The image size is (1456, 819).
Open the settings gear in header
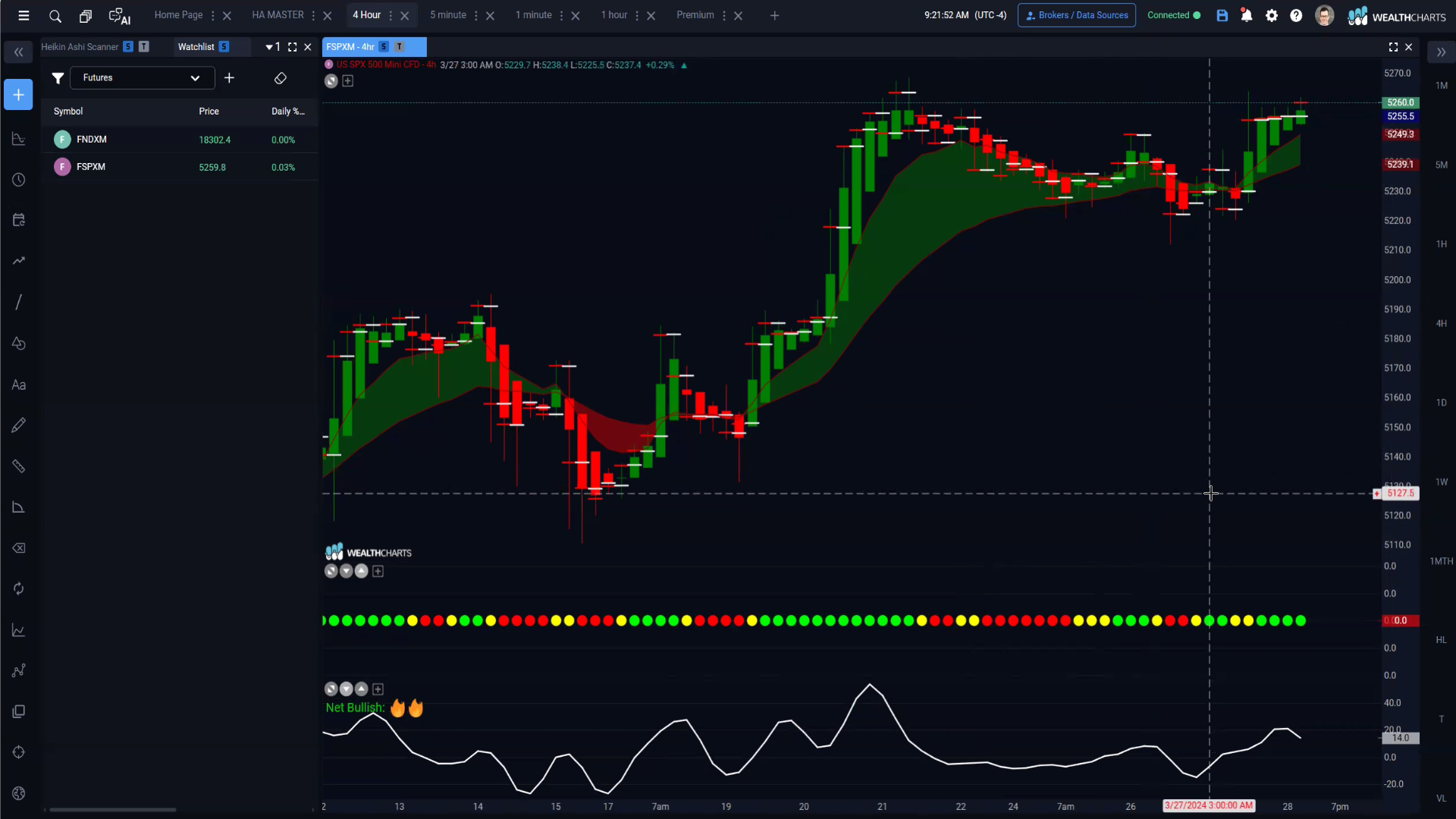point(1272,15)
